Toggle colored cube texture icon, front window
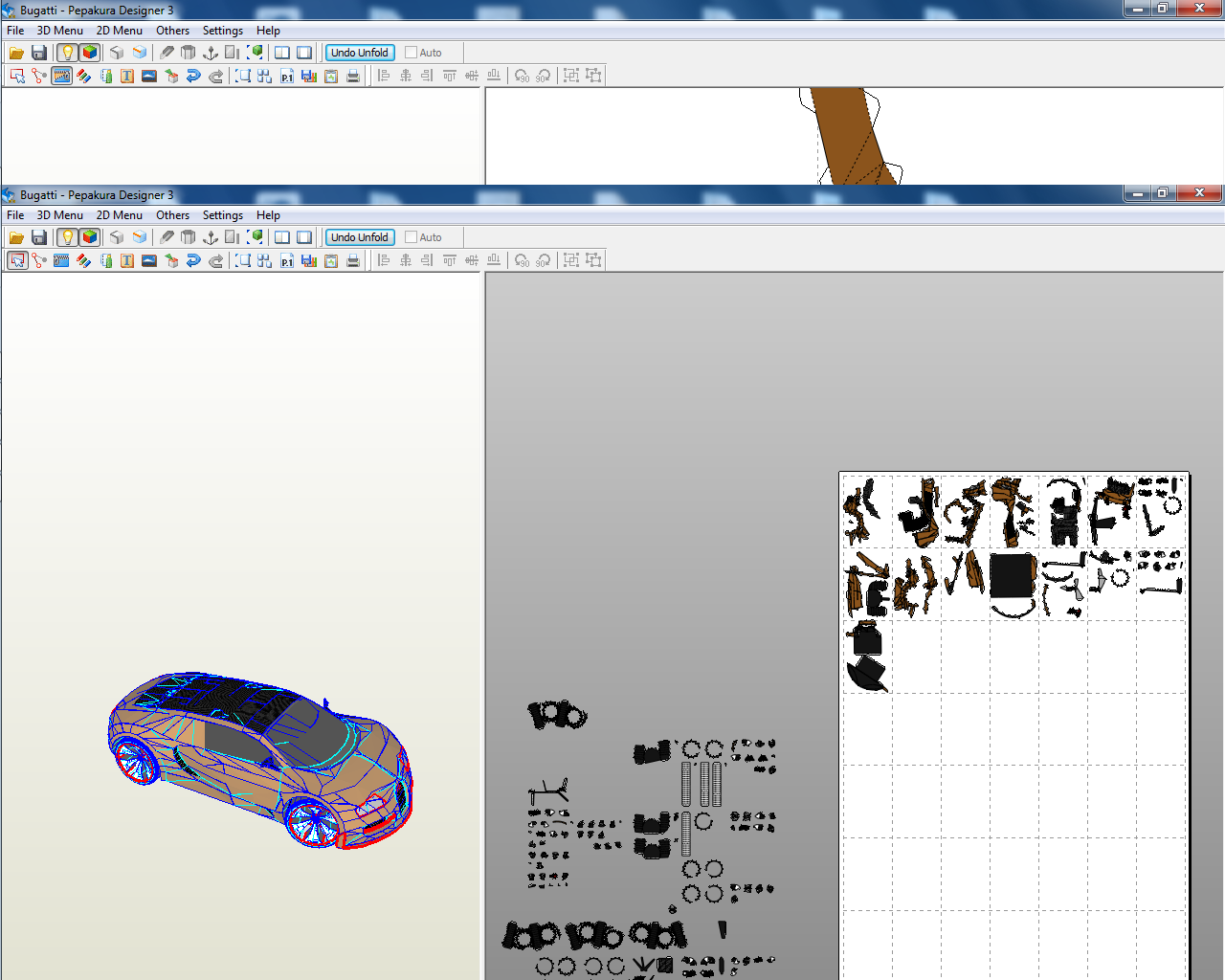 90,237
